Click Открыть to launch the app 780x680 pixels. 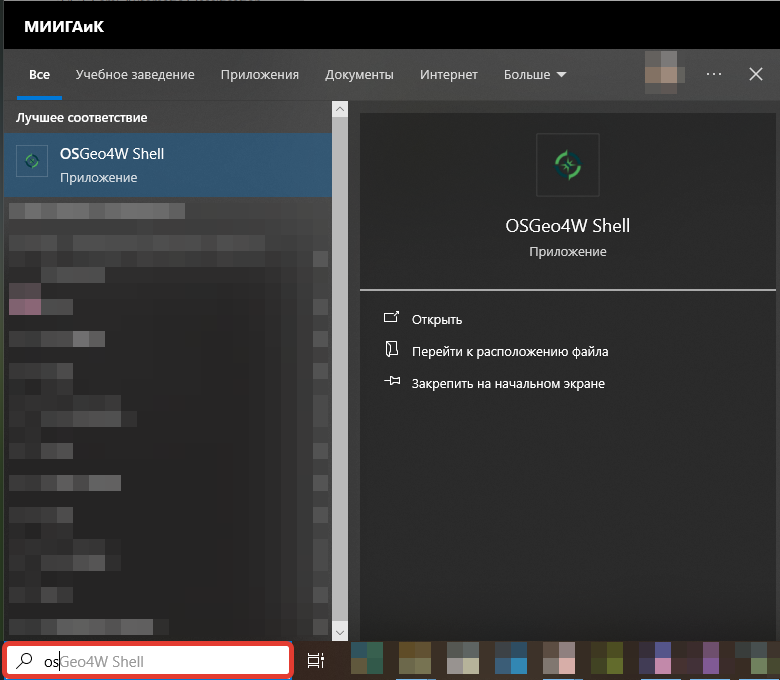437,320
